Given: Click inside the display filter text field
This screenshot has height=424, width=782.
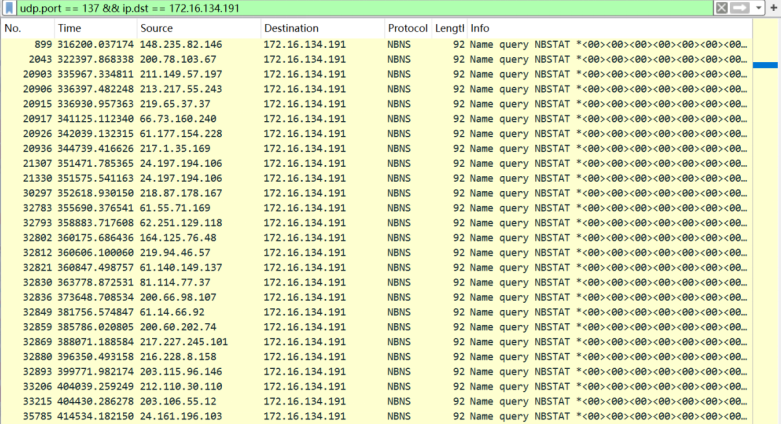Looking at the screenshot, I should (365, 8).
